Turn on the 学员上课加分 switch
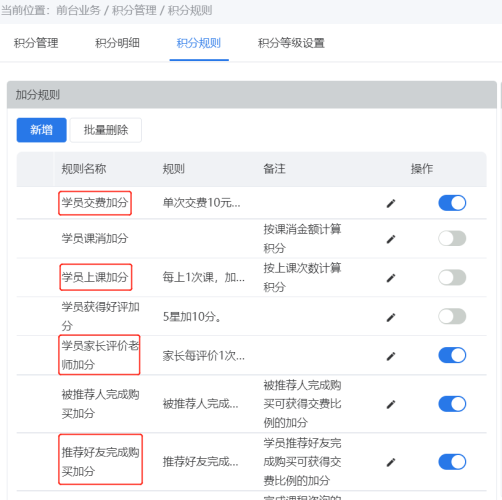The height and width of the screenshot is (500, 502). coord(452,277)
